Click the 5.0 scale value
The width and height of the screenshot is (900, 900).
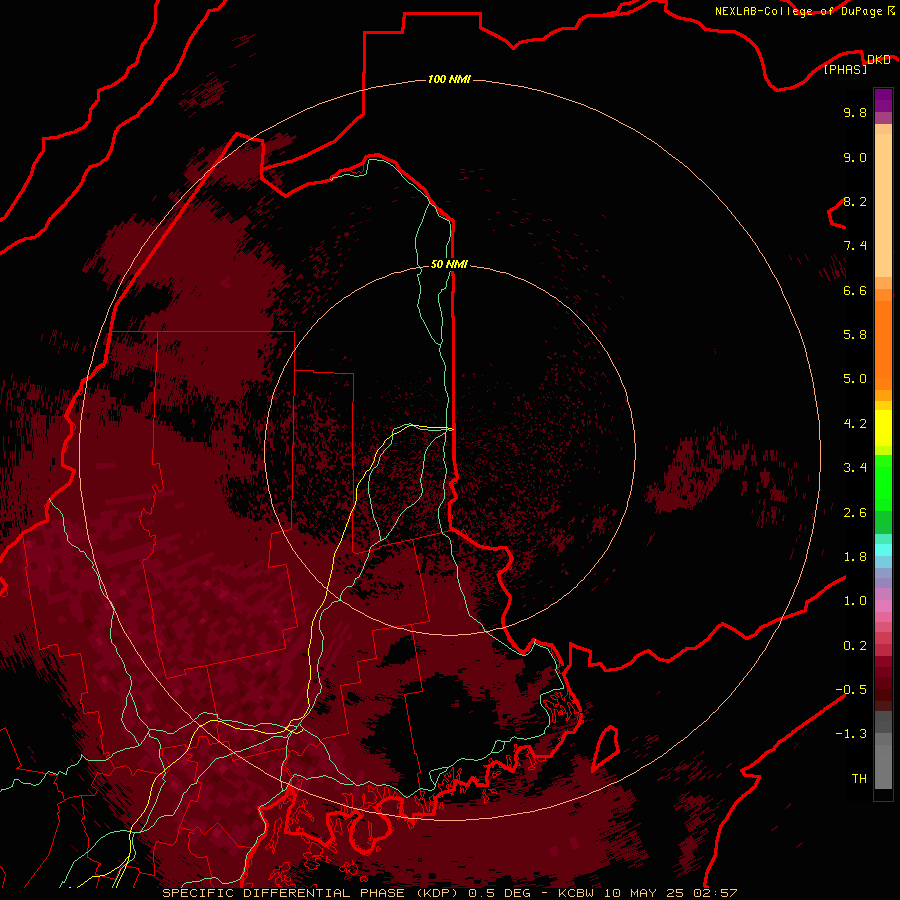coord(855,379)
